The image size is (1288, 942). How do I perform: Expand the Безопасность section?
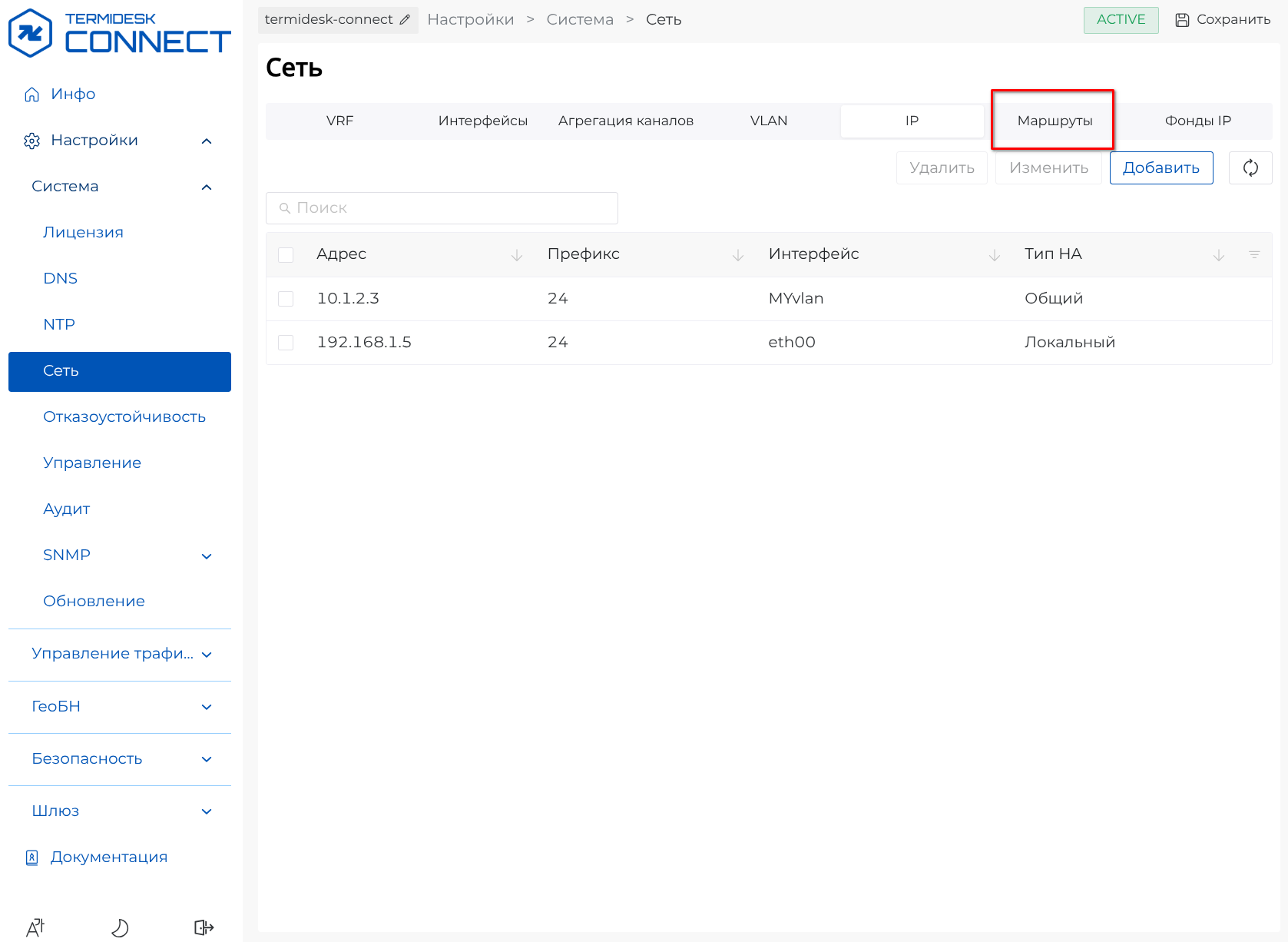[x=206, y=759]
